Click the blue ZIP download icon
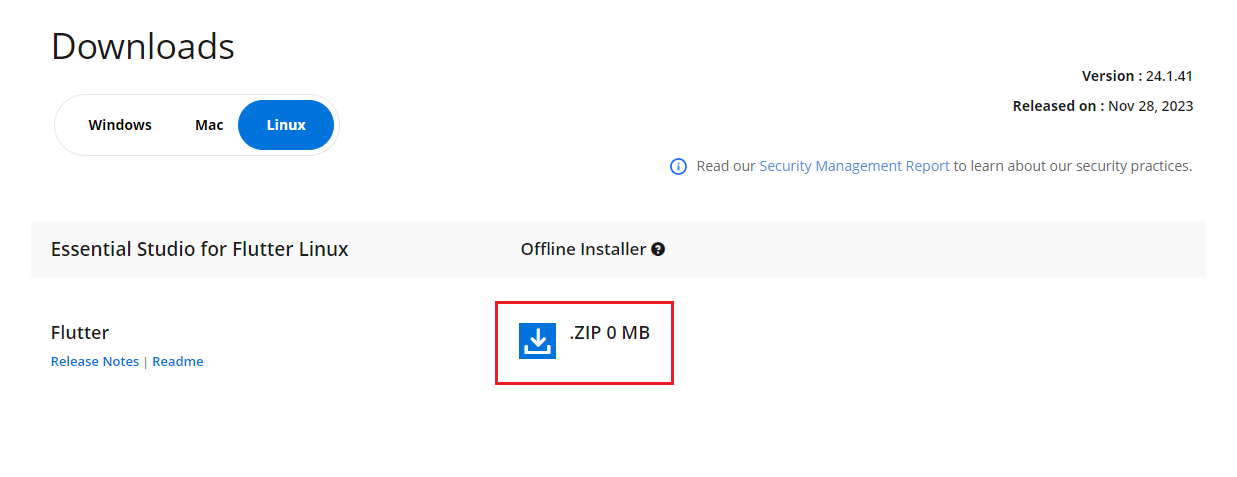Image resolution: width=1237 pixels, height=477 pixels. coord(537,341)
